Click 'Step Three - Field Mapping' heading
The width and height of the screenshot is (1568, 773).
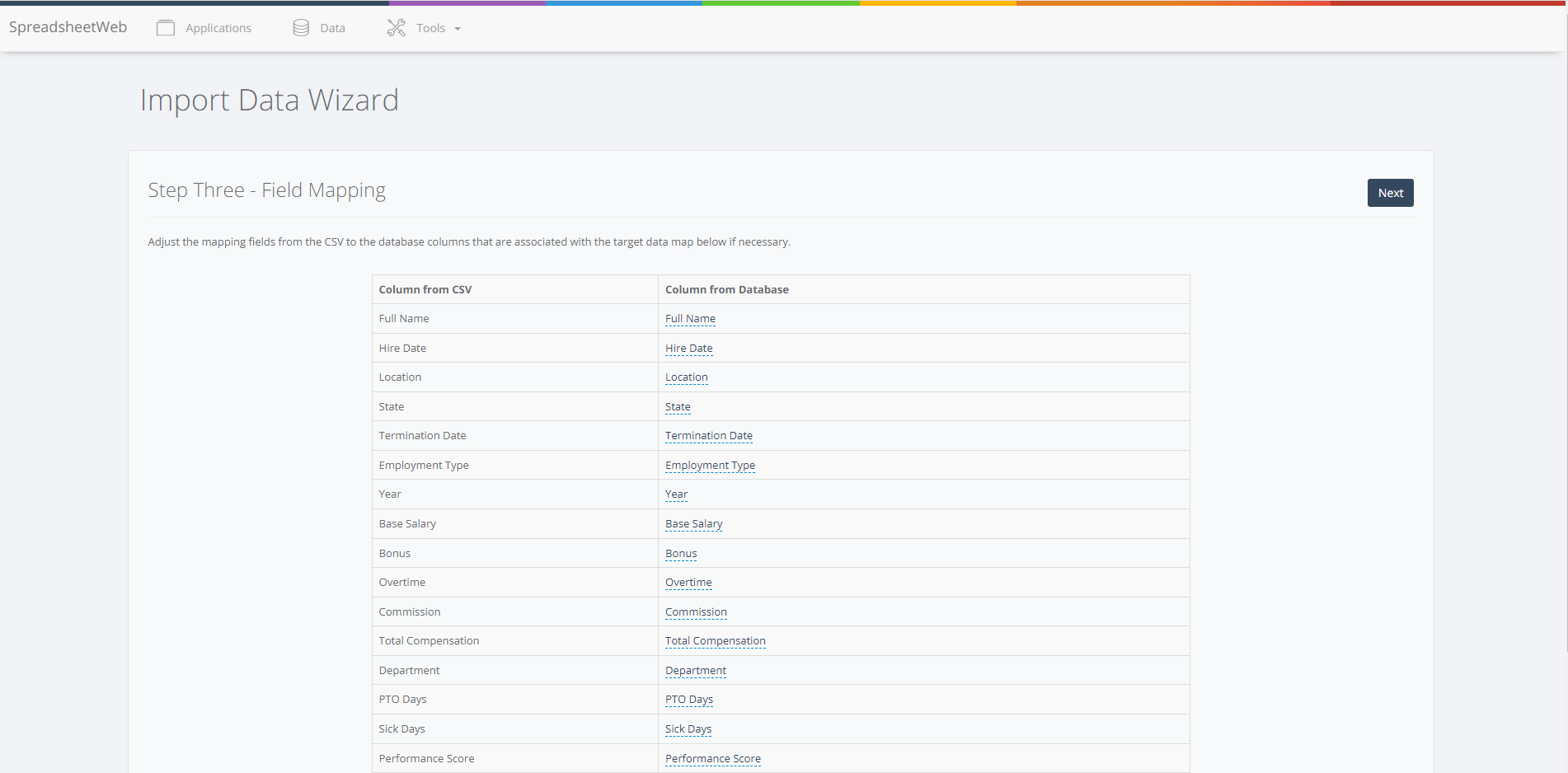coord(267,190)
